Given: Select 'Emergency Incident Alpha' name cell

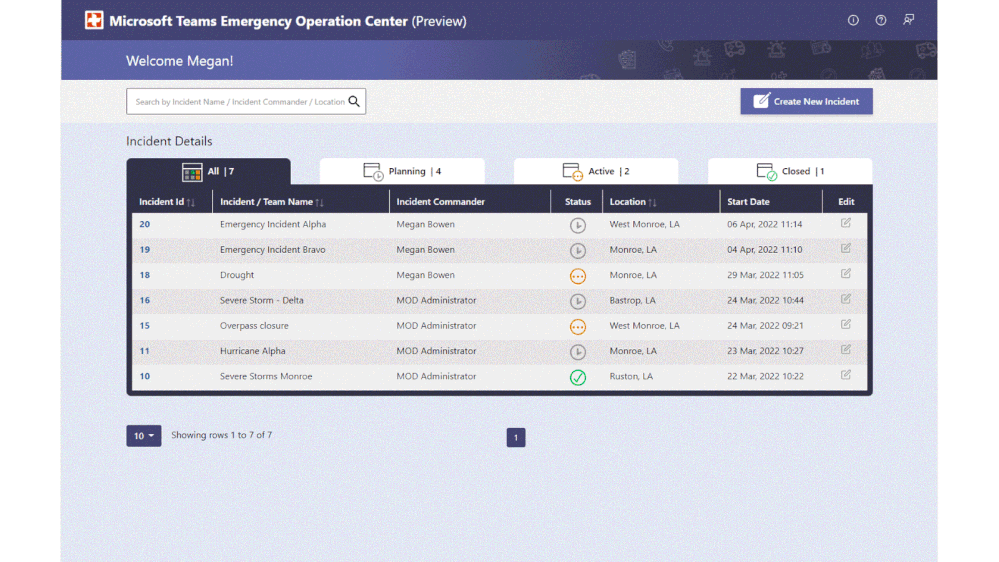Looking at the screenshot, I should click(x=273, y=224).
